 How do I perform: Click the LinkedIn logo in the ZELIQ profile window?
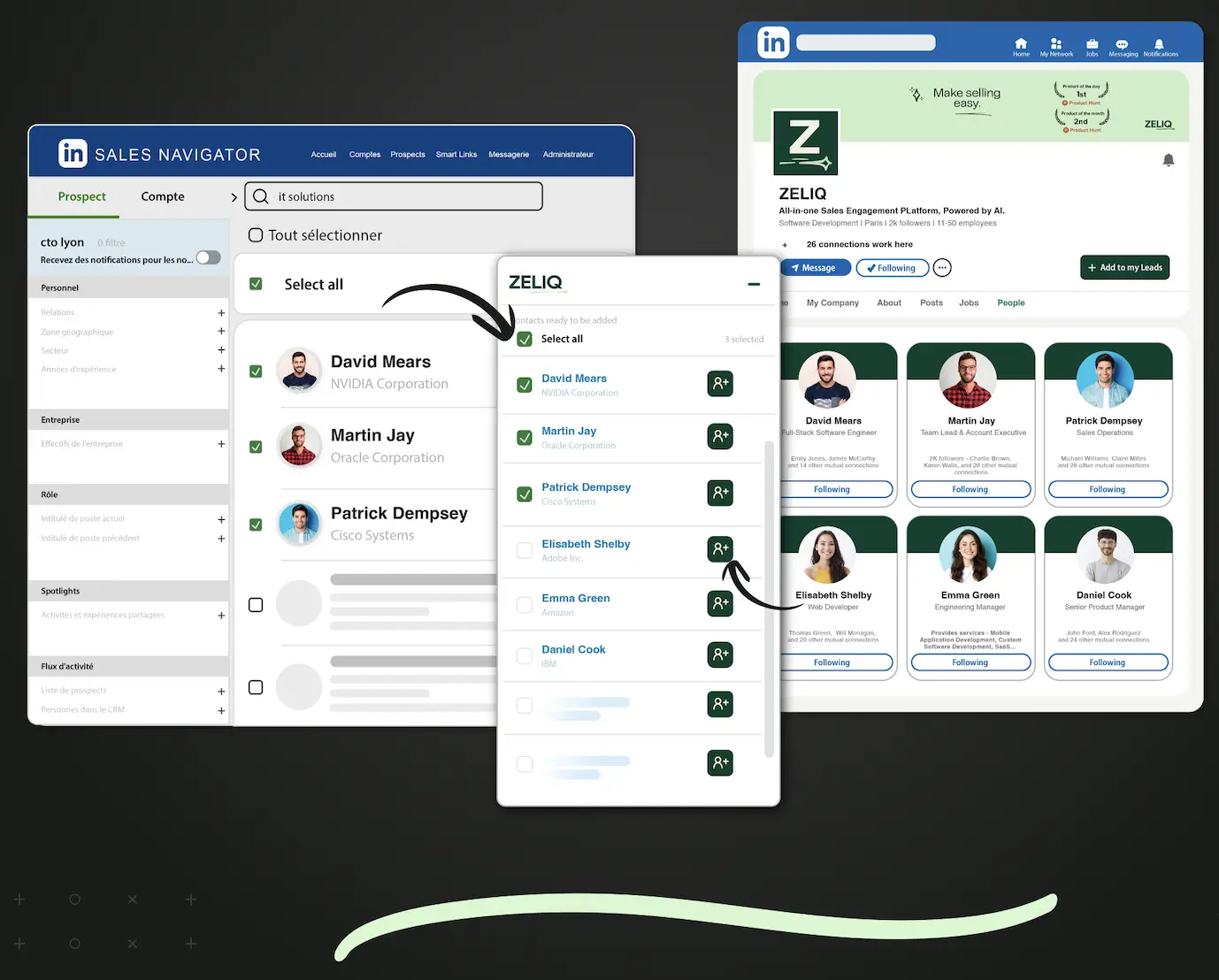pos(773,42)
